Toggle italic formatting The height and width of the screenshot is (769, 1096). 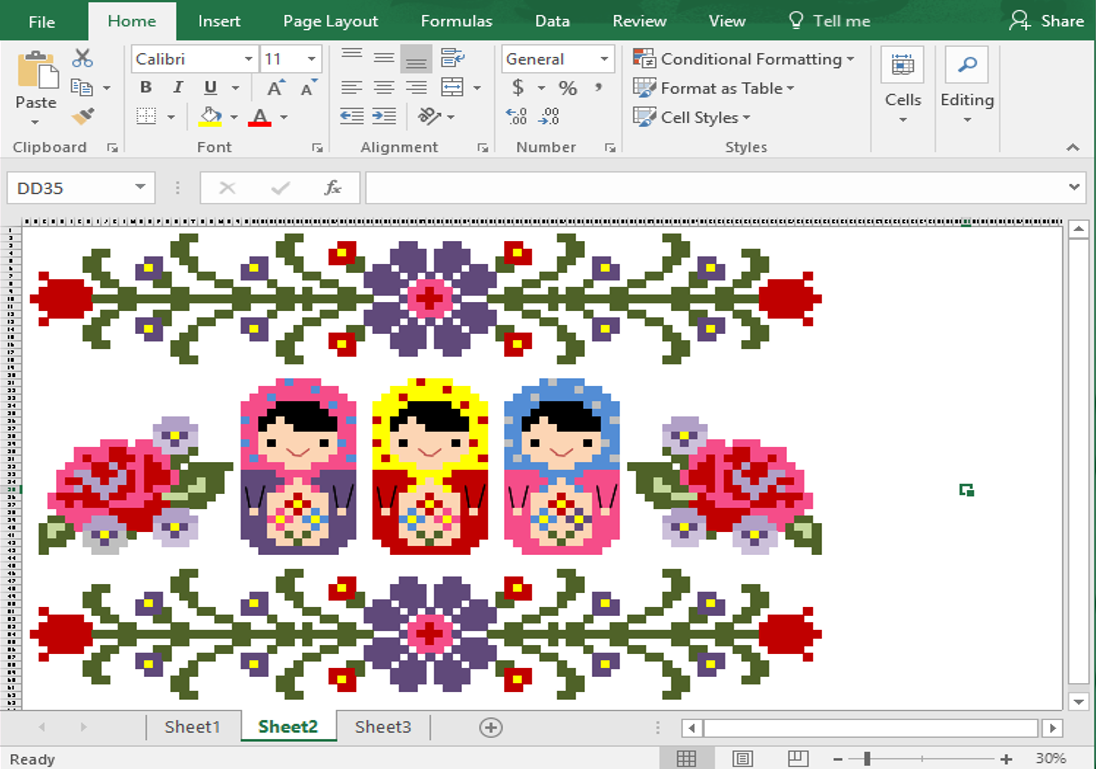click(x=178, y=87)
